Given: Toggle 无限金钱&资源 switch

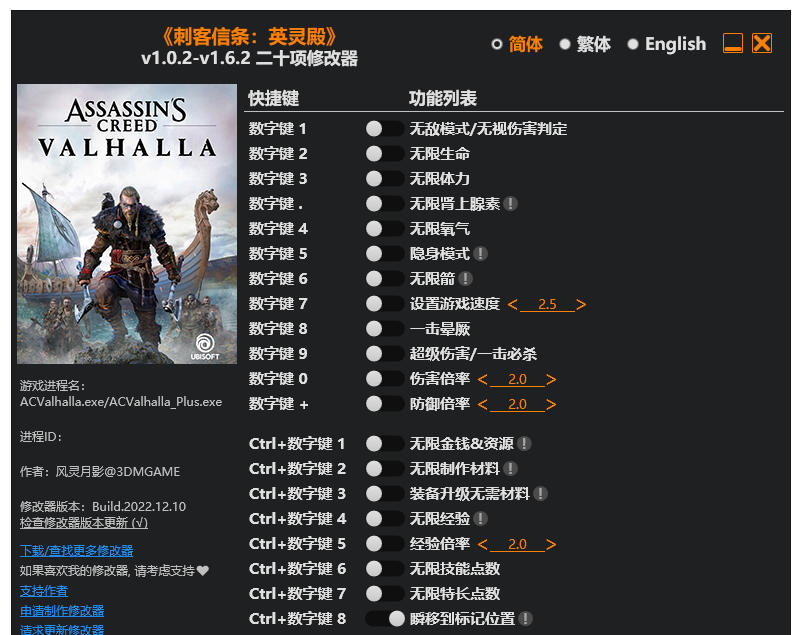Looking at the screenshot, I should [384, 443].
